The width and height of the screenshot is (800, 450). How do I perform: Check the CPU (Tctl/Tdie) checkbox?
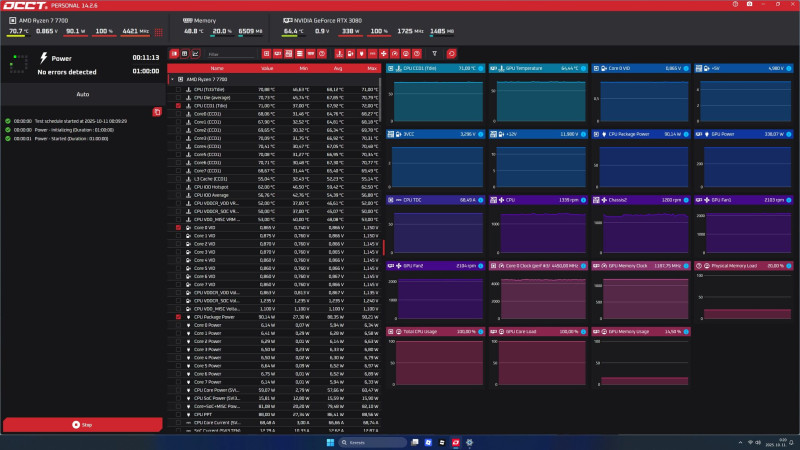pyautogui.click(x=178, y=89)
